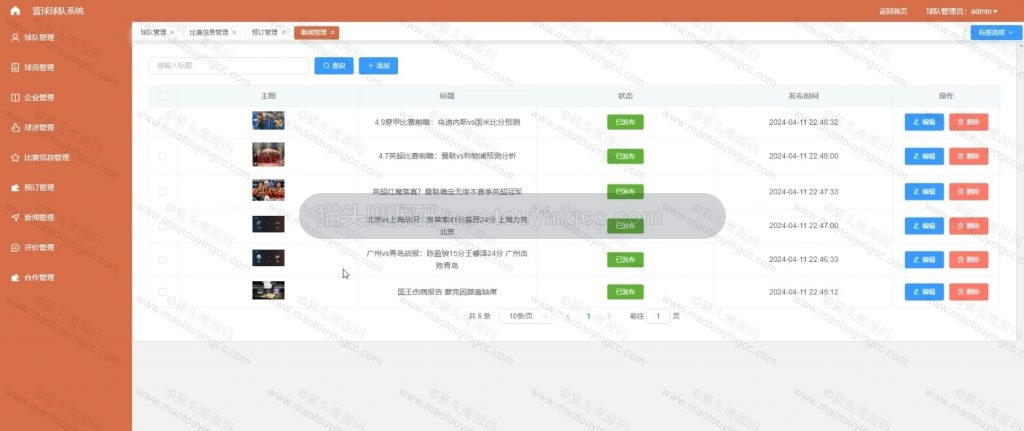Edit the news posted at 22:47:00
The image size is (1024, 431).
pyautogui.click(x=923, y=225)
